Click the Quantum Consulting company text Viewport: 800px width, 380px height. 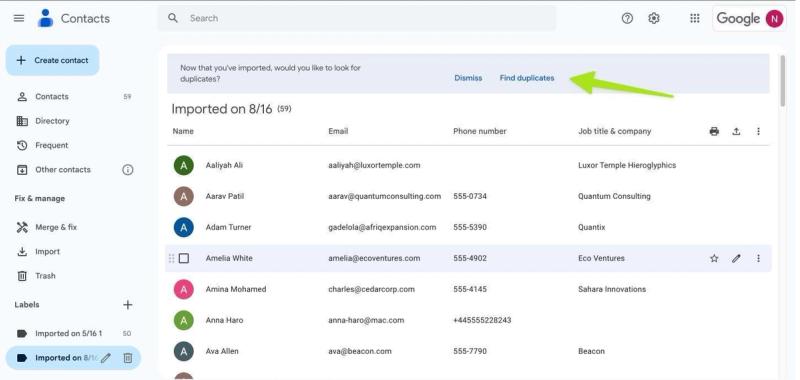click(x=614, y=196)
